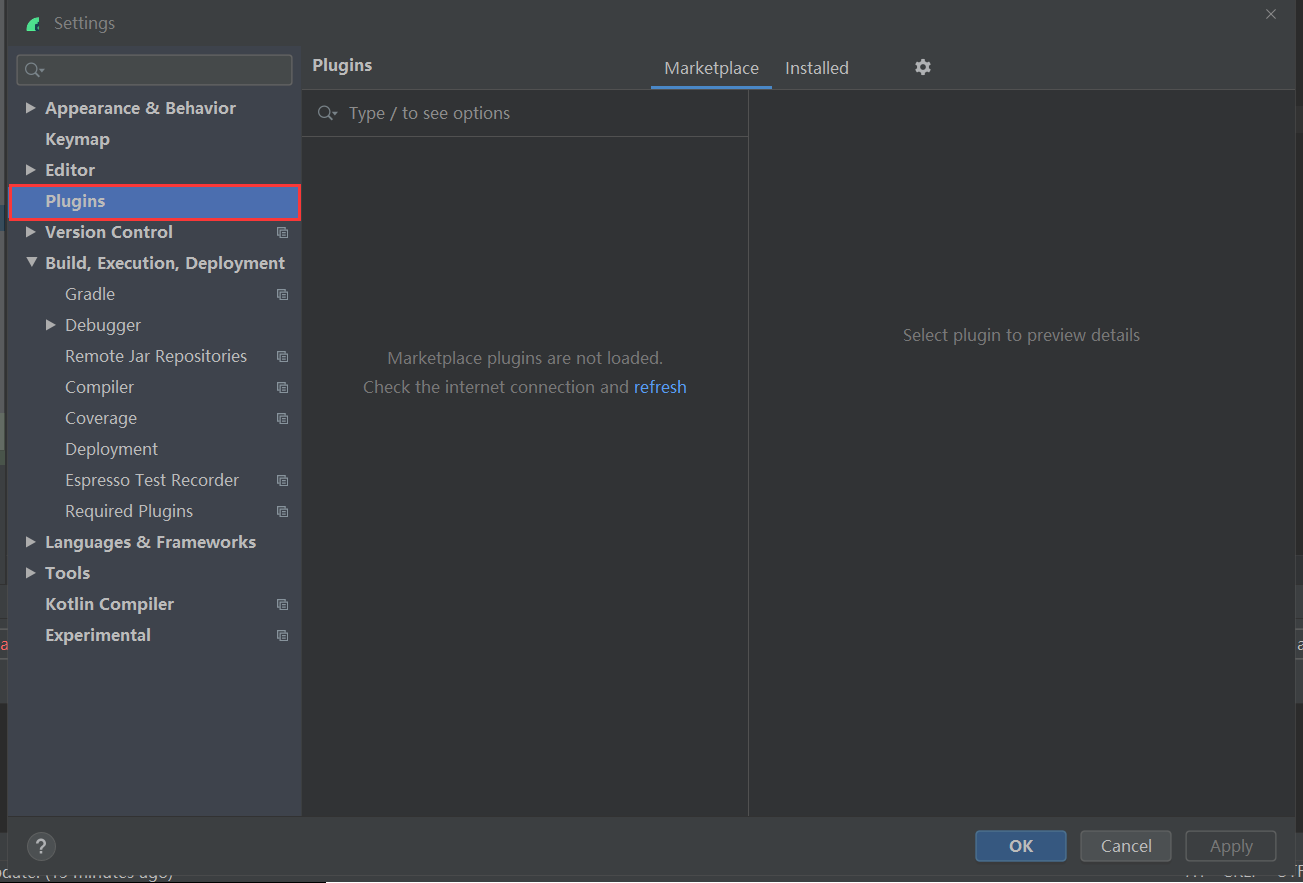This screenshot has height=883, width=1303.
Task: Click the config icon beside Gradle
Action: click(282, 294)
